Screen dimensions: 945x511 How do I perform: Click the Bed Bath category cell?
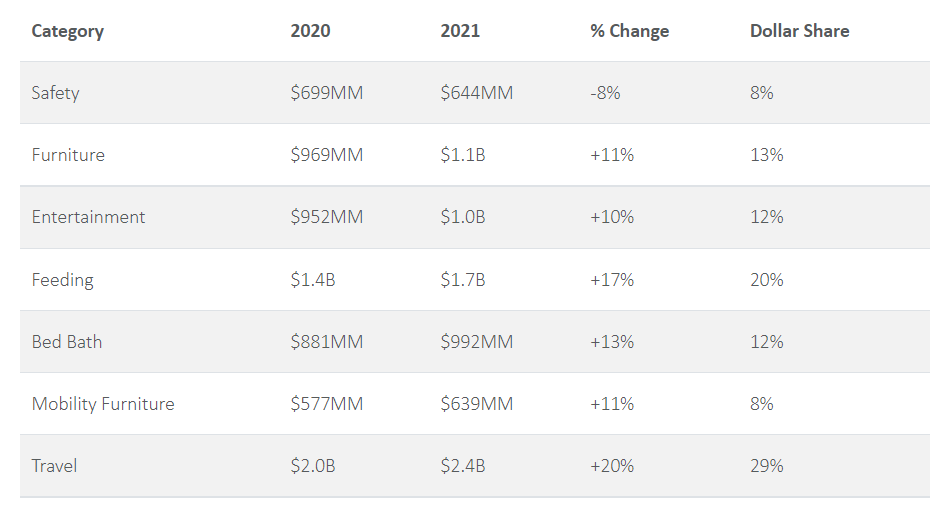point(66,342)
